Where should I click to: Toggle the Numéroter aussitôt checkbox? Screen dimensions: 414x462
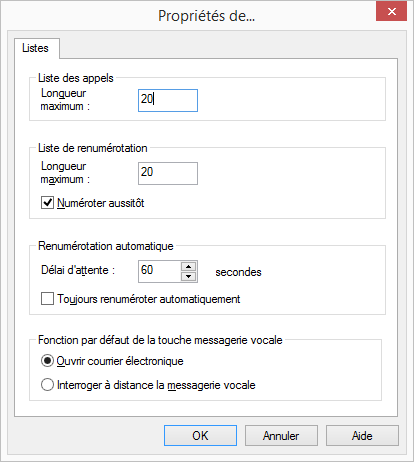pos(47,203)
